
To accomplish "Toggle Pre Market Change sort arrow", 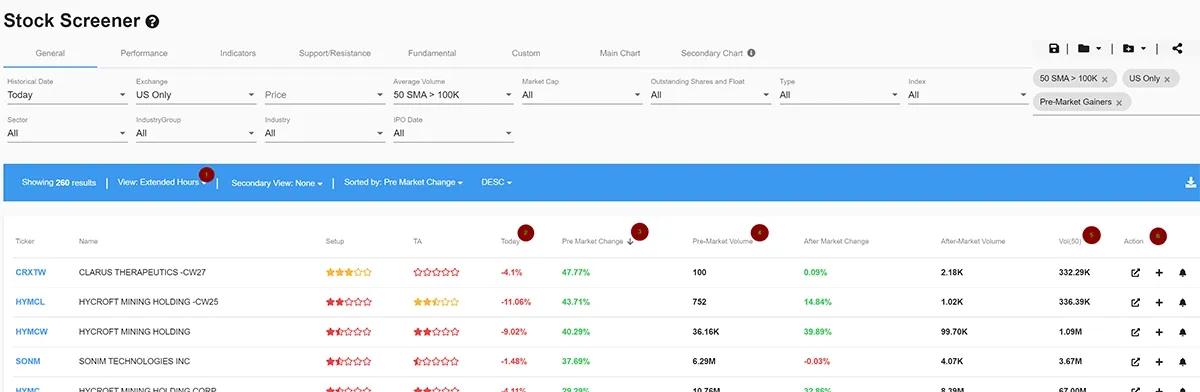I will tap(630, 241).
